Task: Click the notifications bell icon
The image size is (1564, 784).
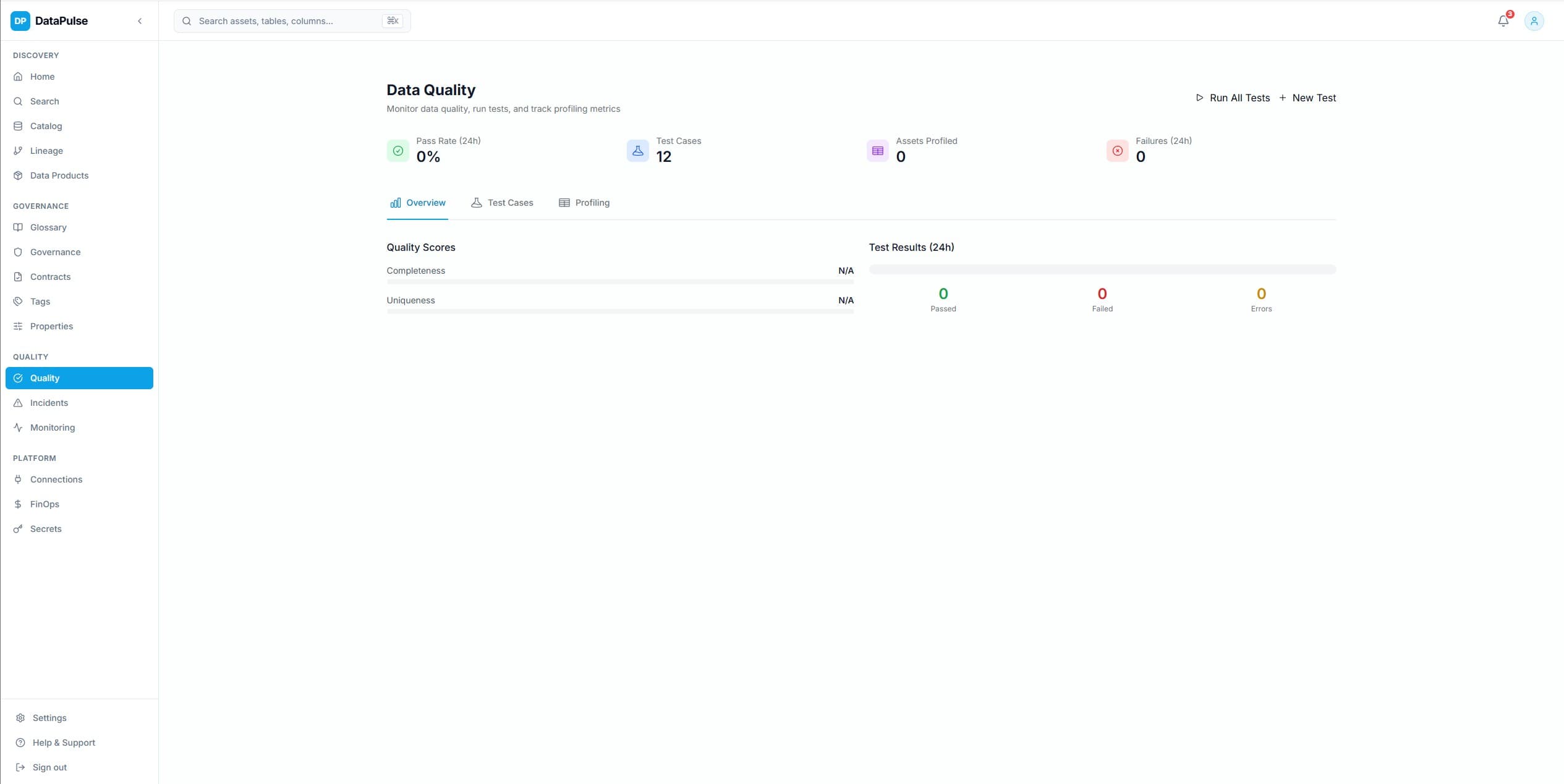Action: tap(1502, 20)
